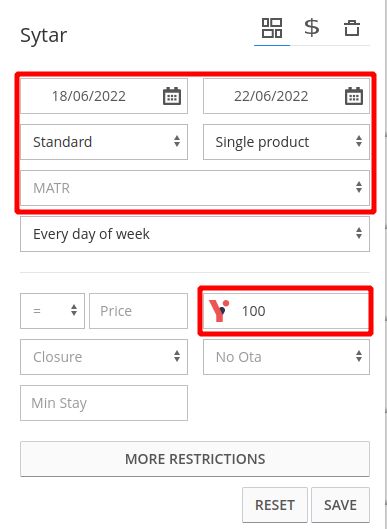Click the red Y logo in availability field

219,311
